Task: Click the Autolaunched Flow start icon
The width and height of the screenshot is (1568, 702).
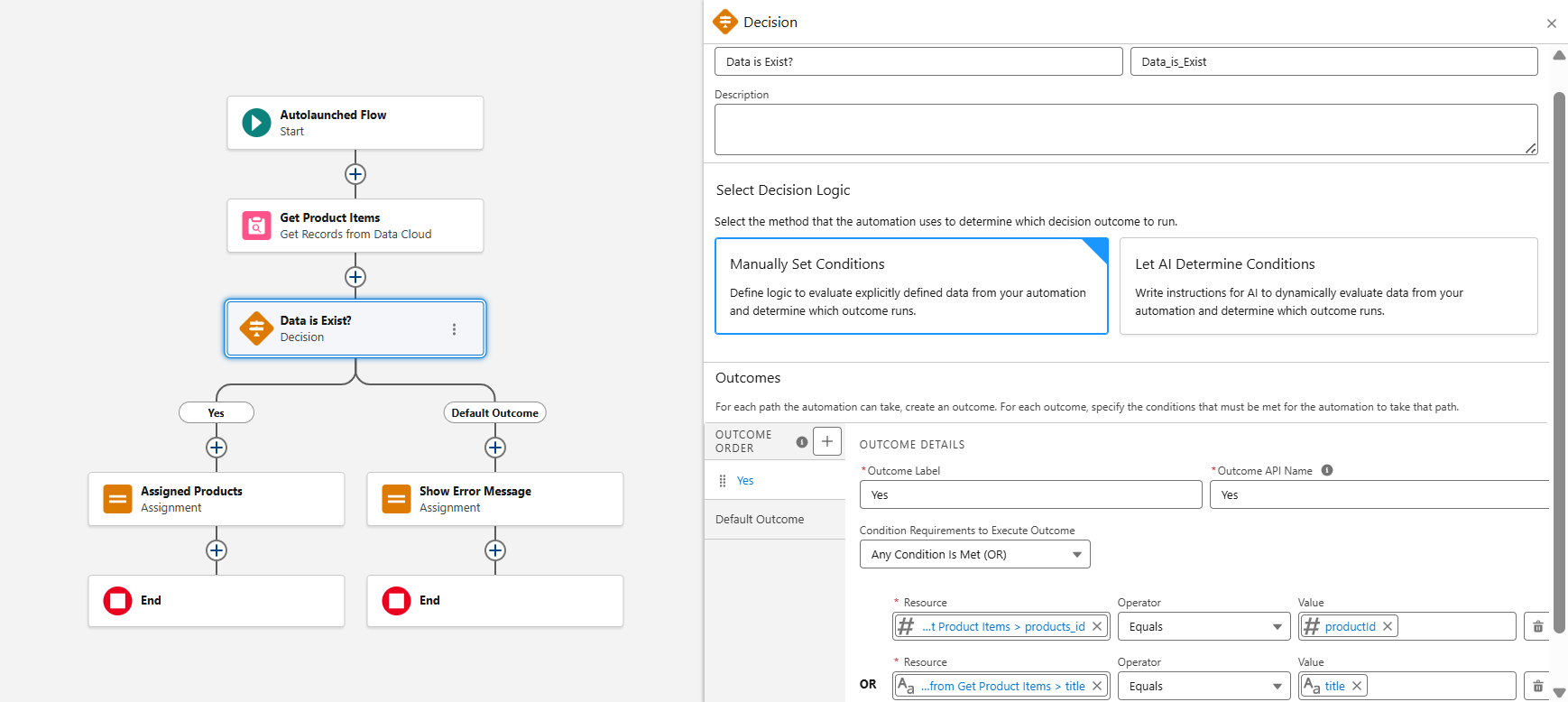Action: click(x=256, y=123)
